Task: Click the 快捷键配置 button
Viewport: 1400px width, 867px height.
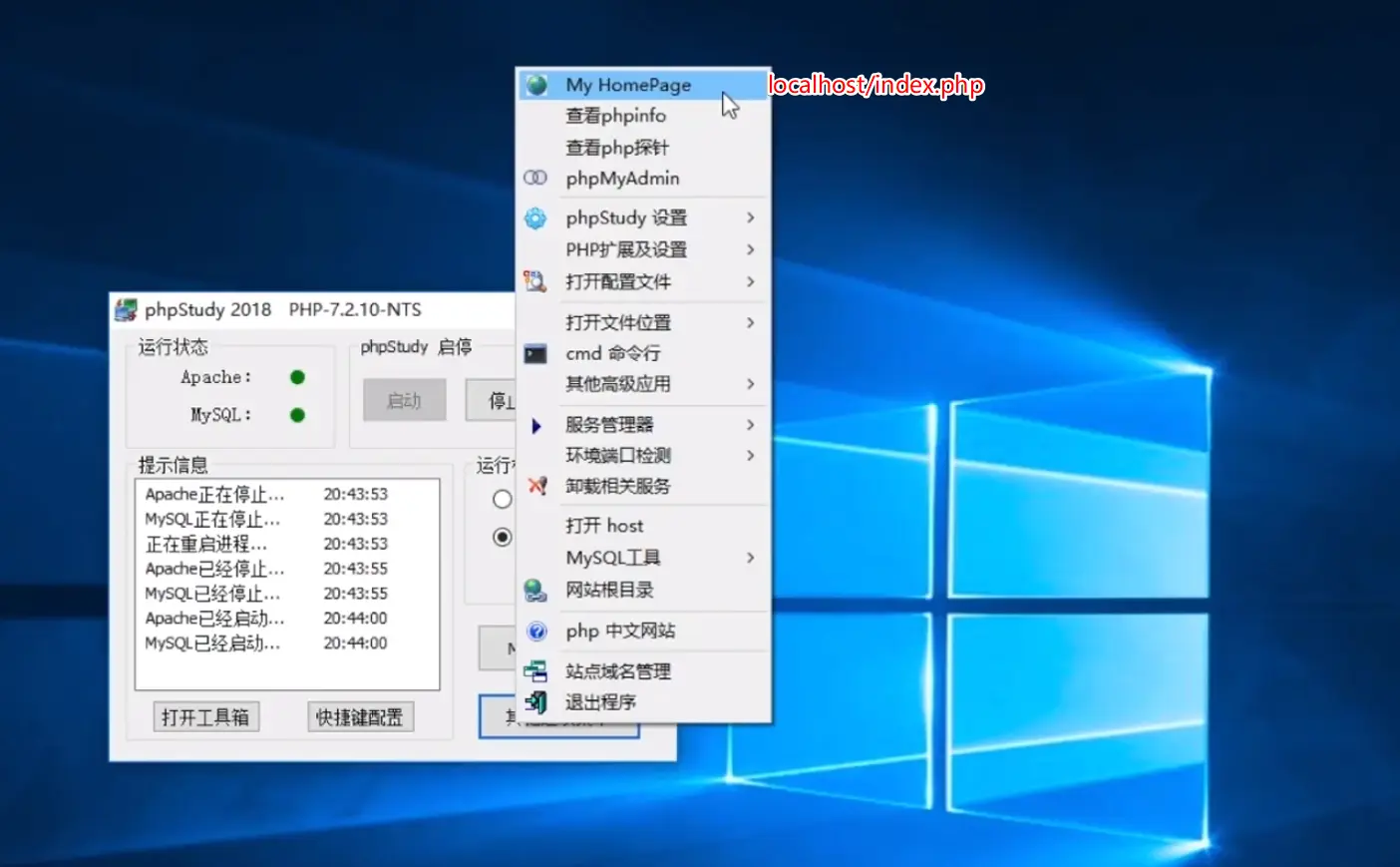Action: point(360,717)
